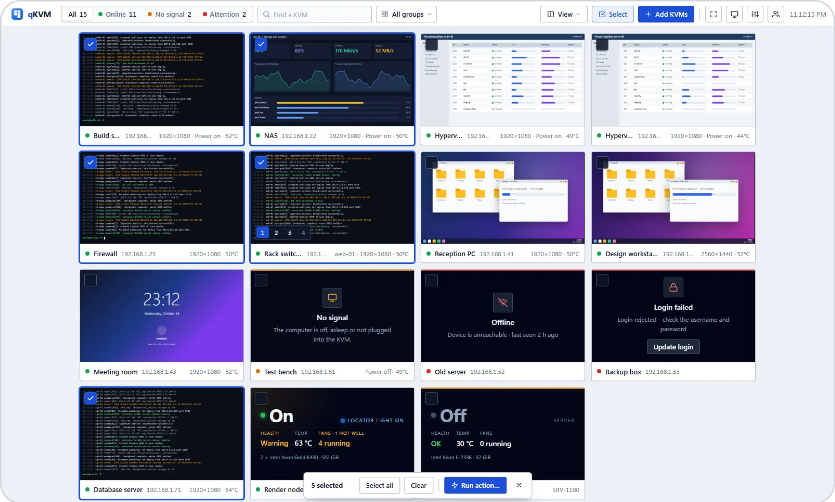This screenshot has height=502, width=835.
Task: Click the 5 selected count label
Action: point(327,485)
